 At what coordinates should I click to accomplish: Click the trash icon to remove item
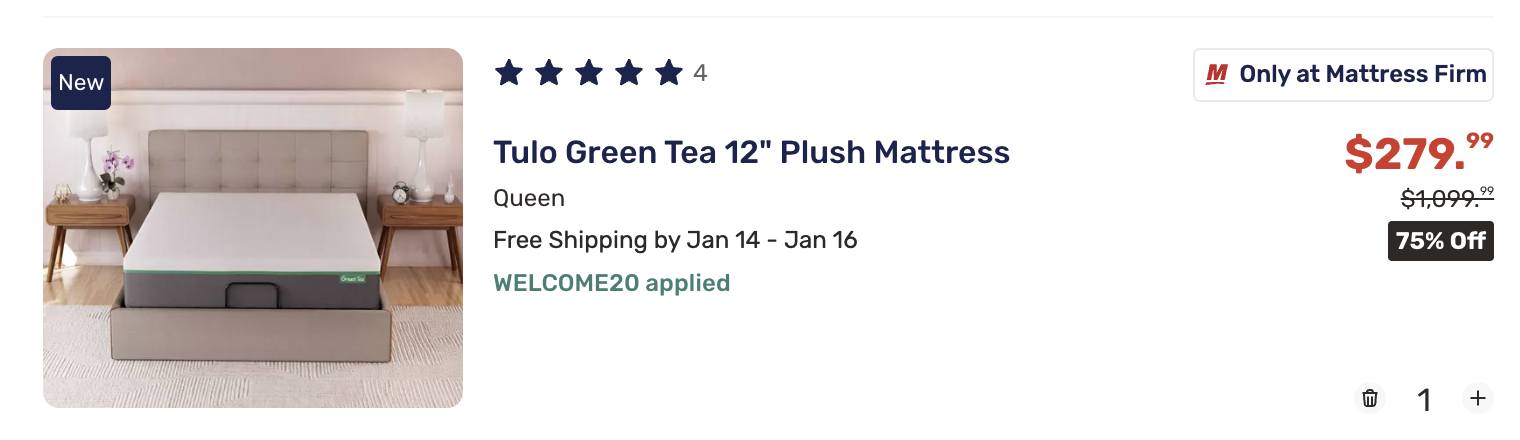tap(1370, 398)
